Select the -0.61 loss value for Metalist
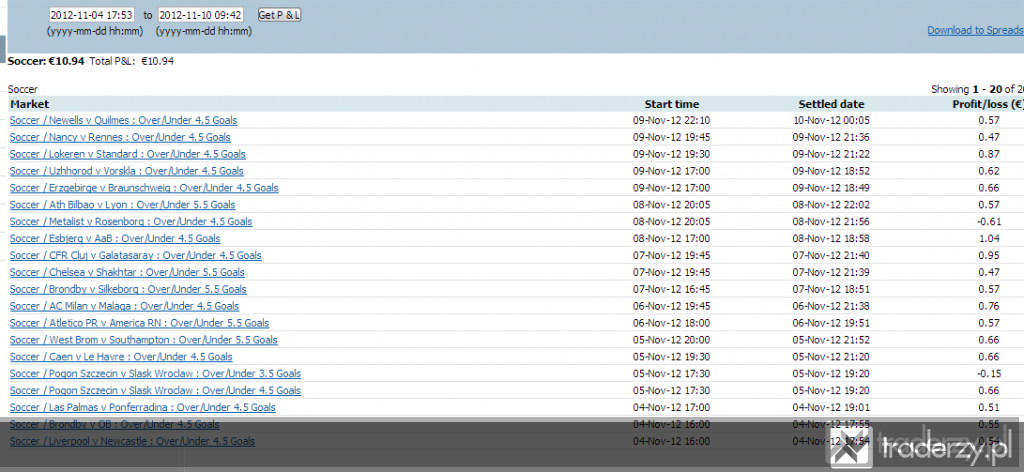Screen dimensions: 1024x472 (x=989, y=222)
